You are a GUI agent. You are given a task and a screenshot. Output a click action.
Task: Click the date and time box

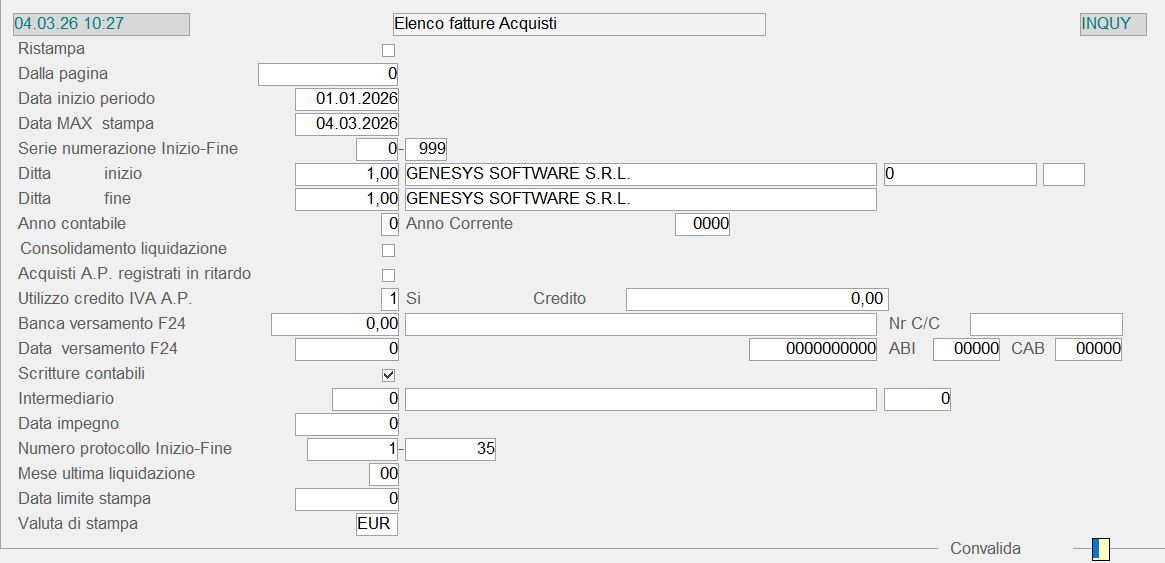pos(100,24)
